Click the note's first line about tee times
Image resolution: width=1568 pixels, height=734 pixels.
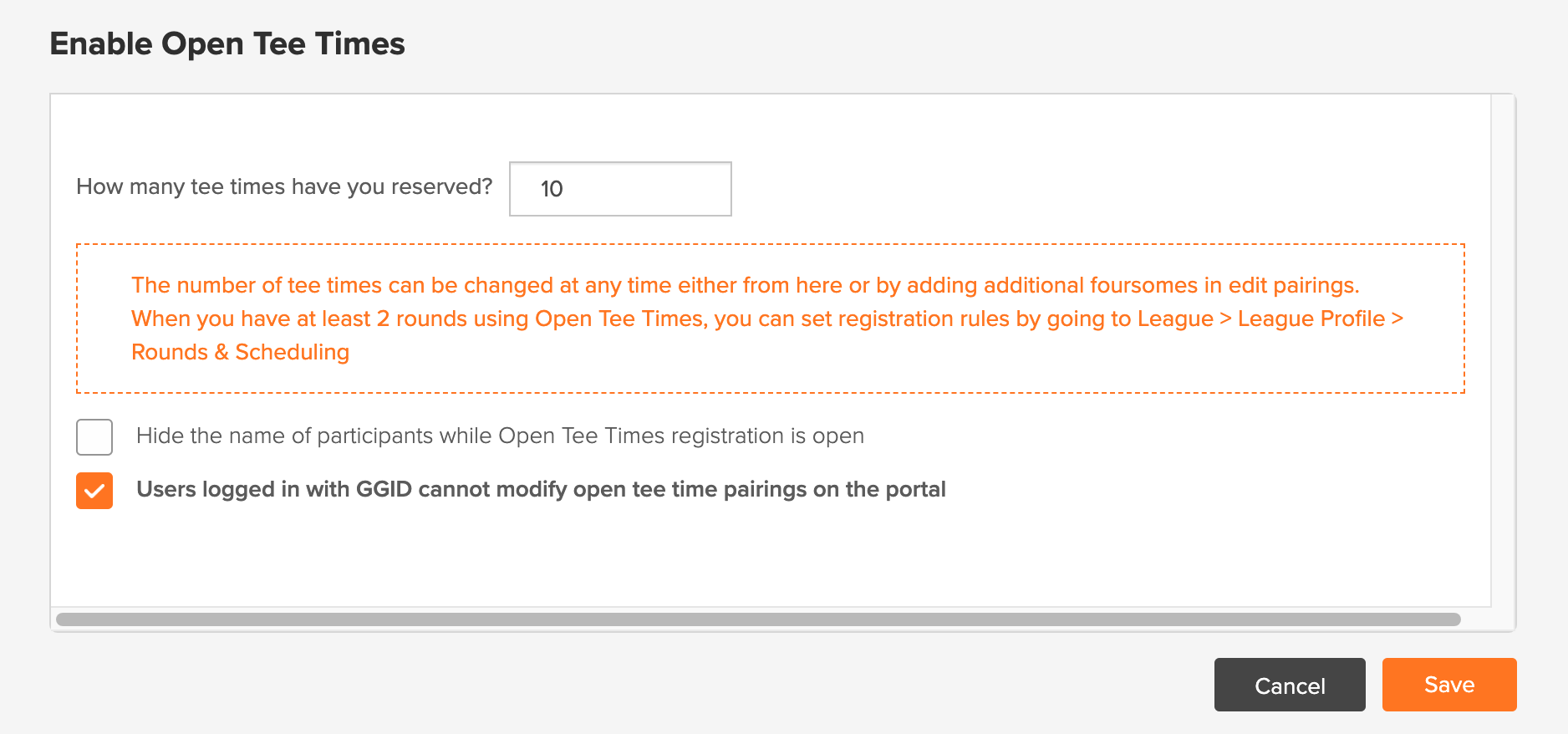pos(744,285)
